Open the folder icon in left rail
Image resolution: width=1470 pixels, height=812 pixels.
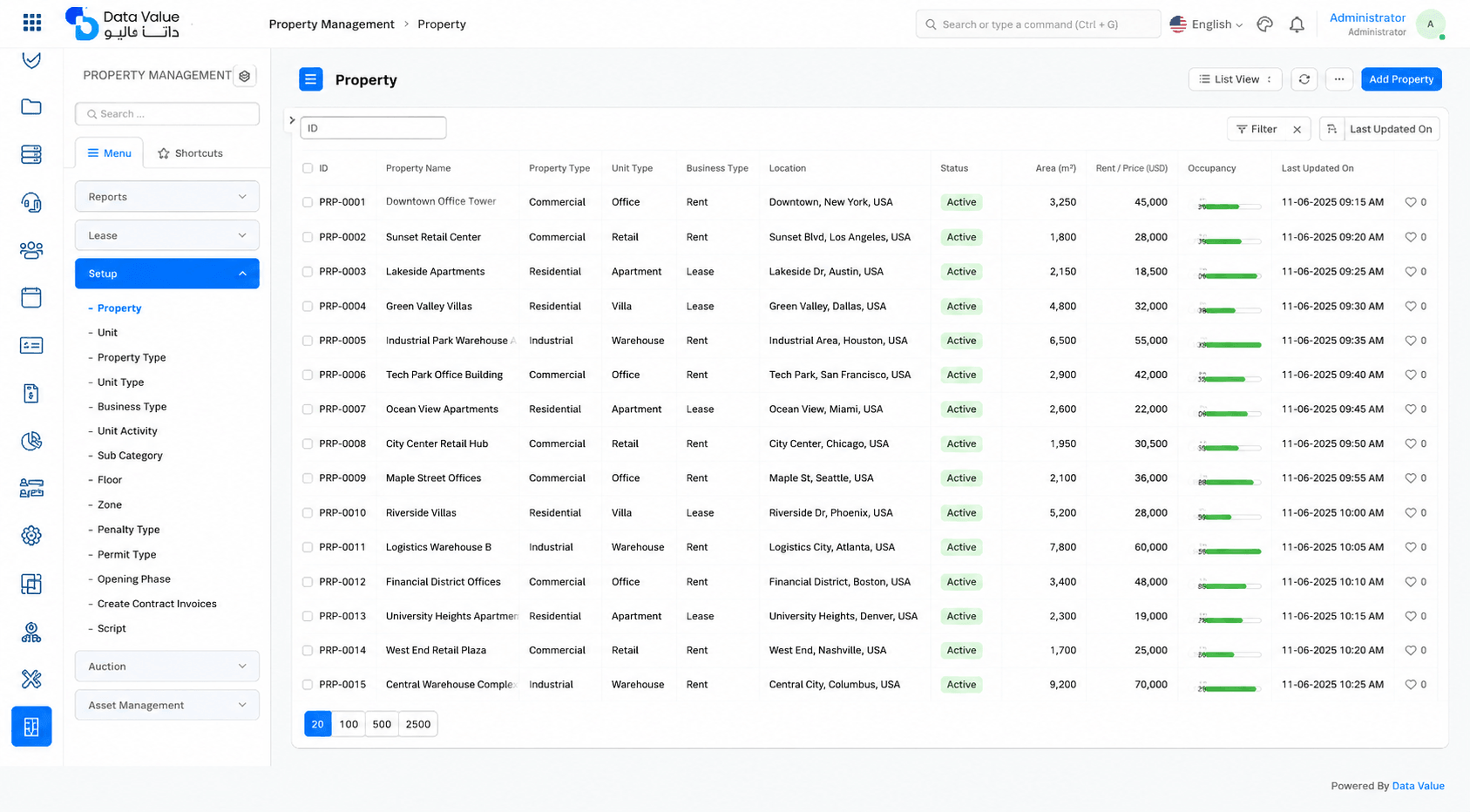click(x=31, y=107)
